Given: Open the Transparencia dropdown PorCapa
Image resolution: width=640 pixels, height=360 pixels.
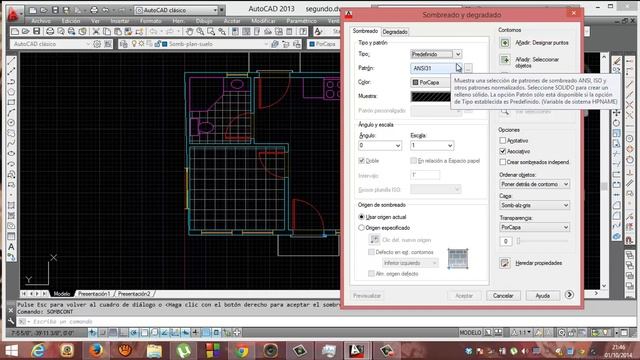Looking at the screenshot, I should 534,227.
